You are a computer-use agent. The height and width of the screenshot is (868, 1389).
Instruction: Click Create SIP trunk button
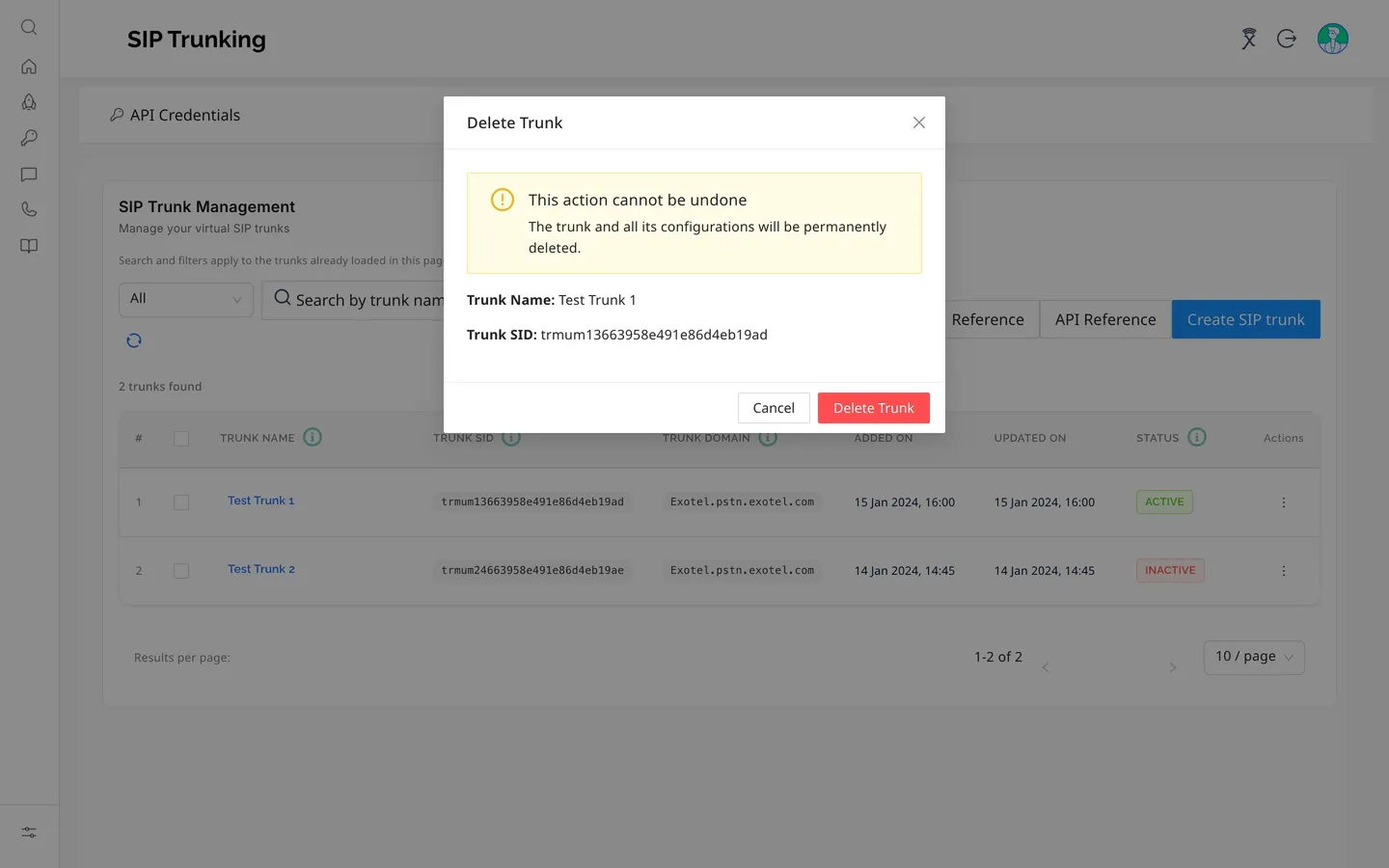point(1246,319)
